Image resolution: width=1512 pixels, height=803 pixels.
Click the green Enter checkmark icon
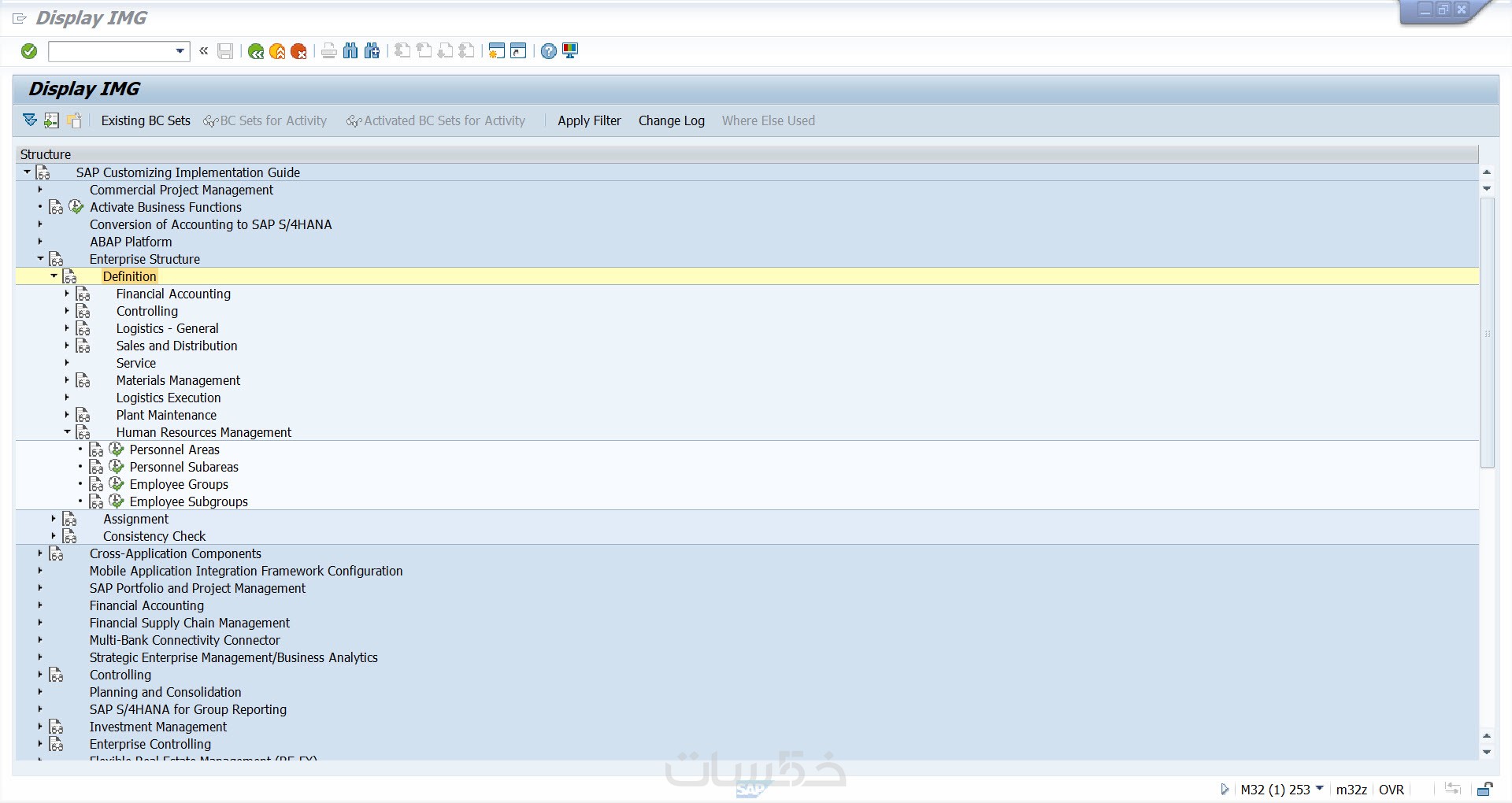(29, 51)
